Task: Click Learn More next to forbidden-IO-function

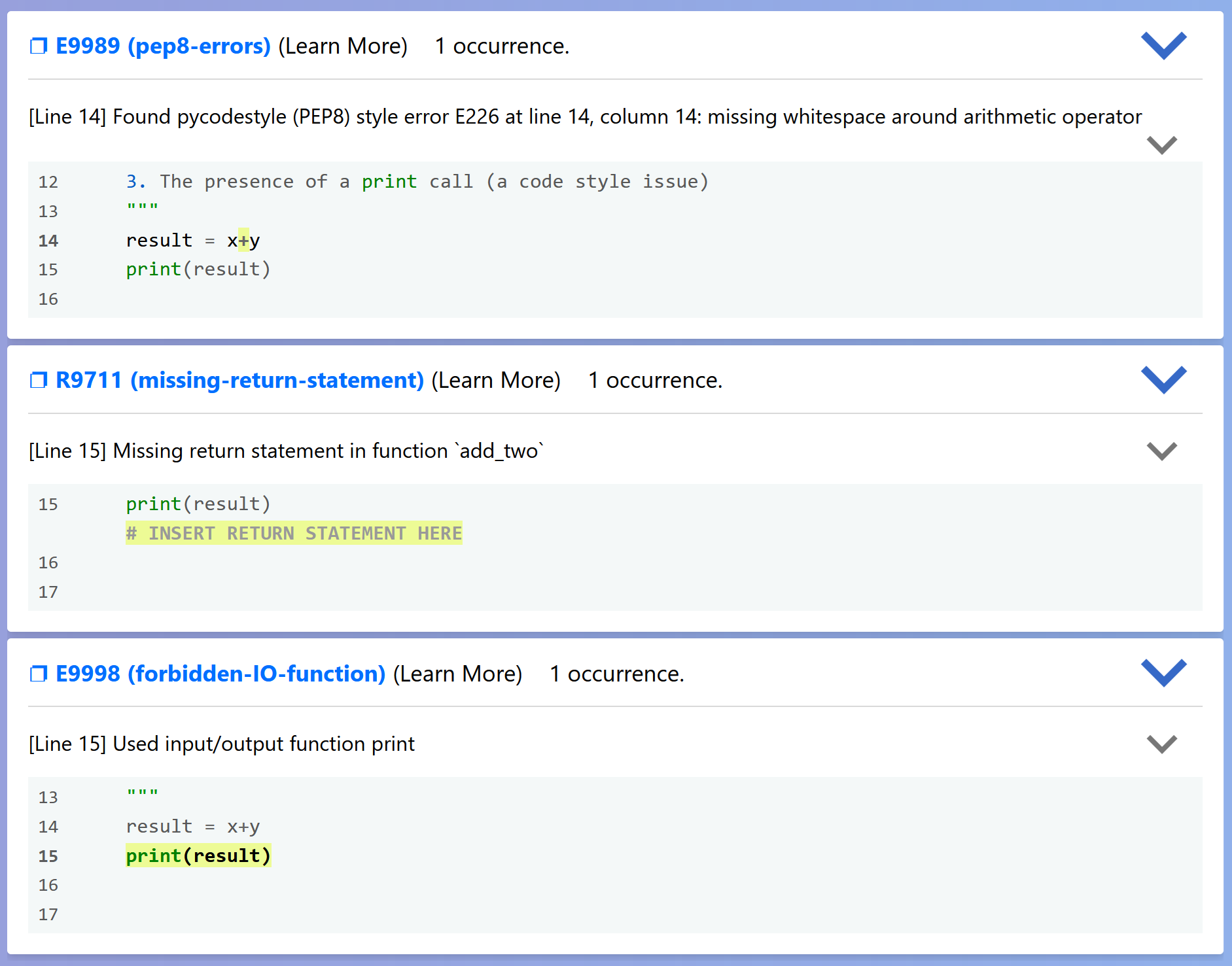Action: click(x=457, y=673)
